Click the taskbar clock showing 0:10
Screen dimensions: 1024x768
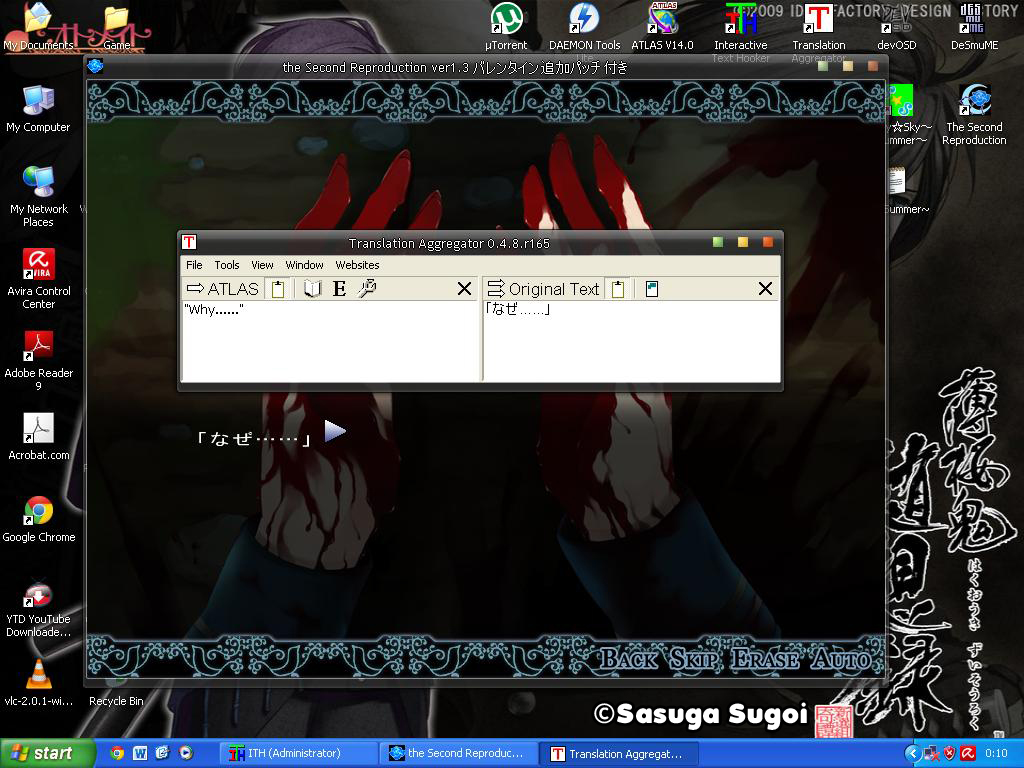pos(996,754)
